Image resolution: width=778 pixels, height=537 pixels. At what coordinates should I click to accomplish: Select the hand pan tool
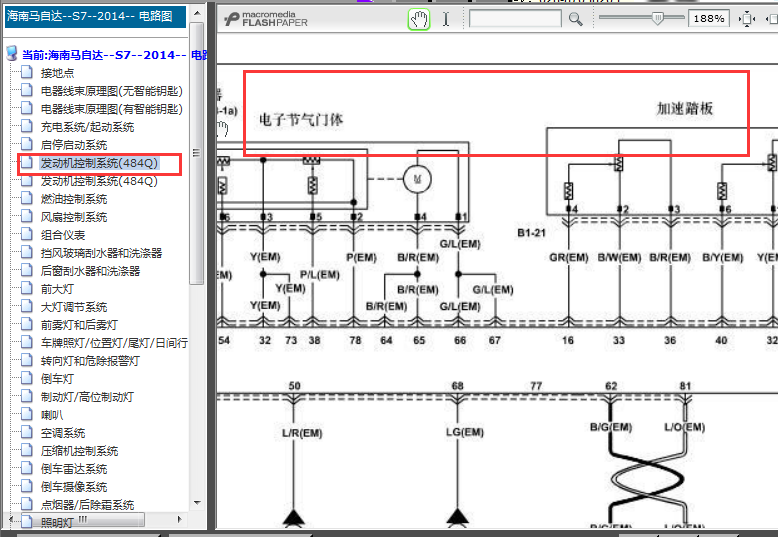(419, 19)
